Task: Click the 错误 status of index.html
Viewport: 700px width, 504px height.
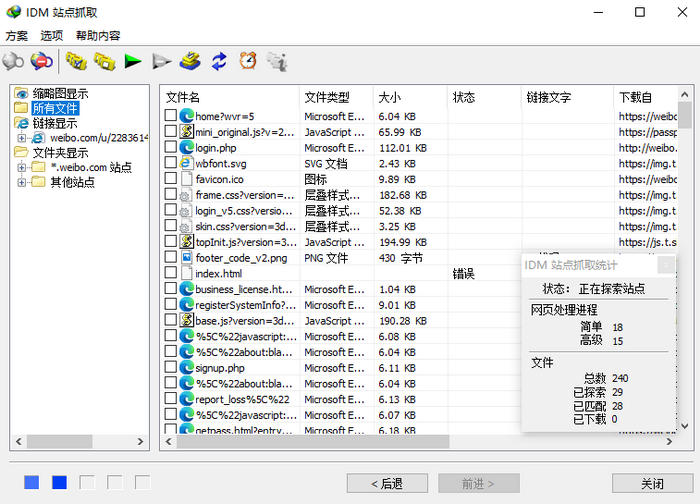Action: point(463,273)
